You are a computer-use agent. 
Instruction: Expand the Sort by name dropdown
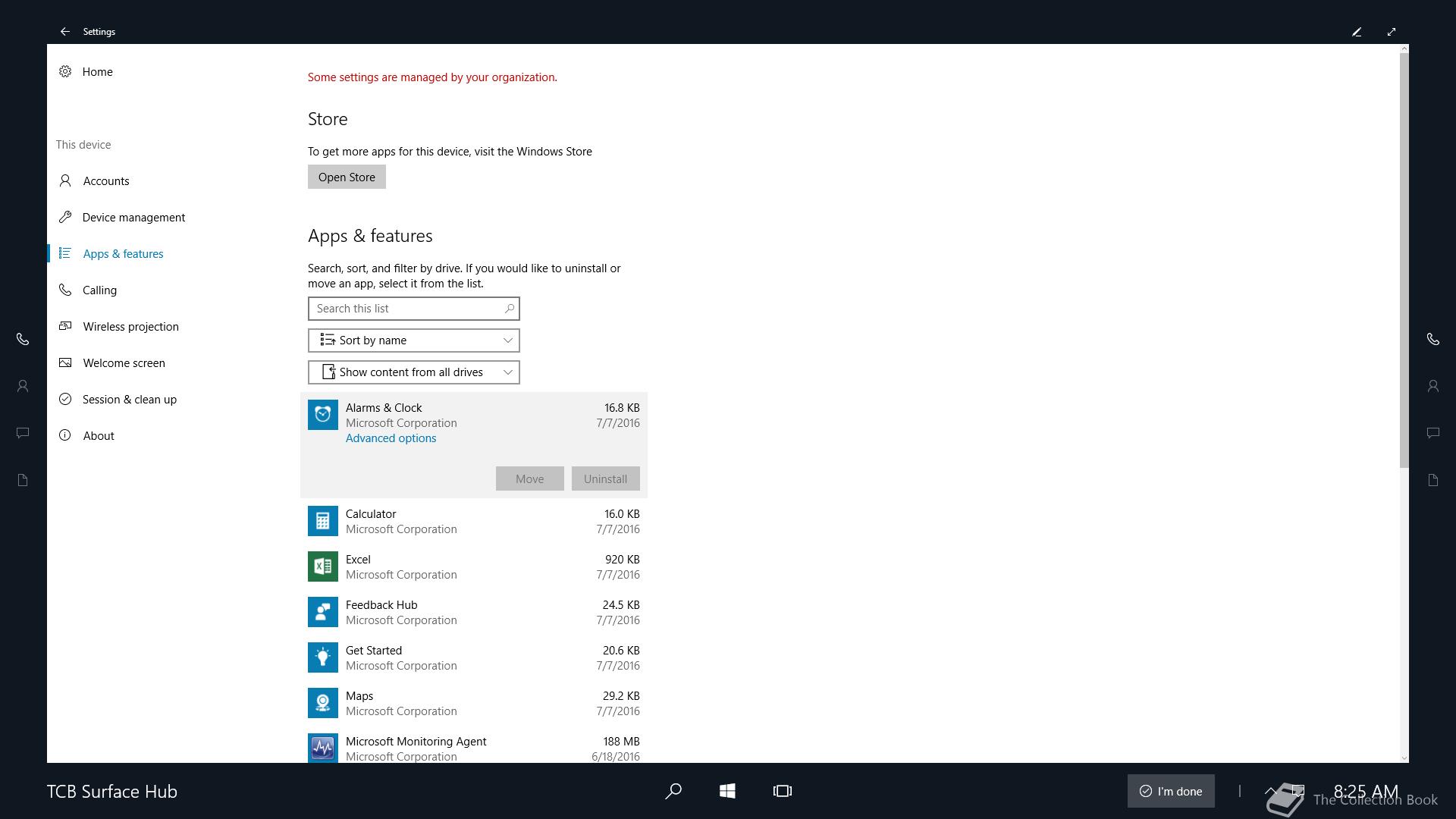(x=413, y=340)
